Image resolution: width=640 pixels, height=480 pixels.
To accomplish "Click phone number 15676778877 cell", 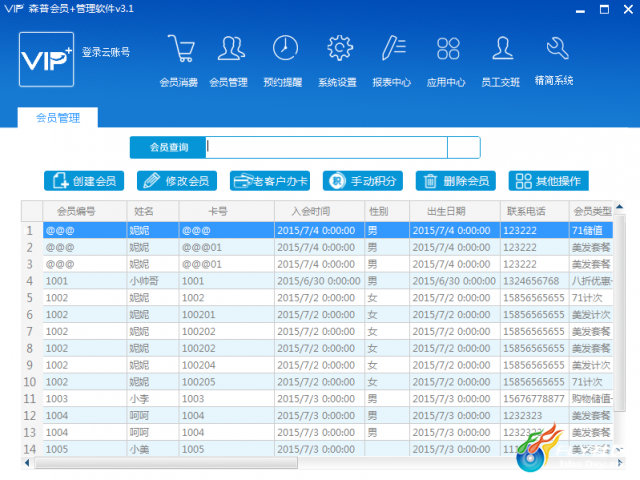I will [535, 399].
